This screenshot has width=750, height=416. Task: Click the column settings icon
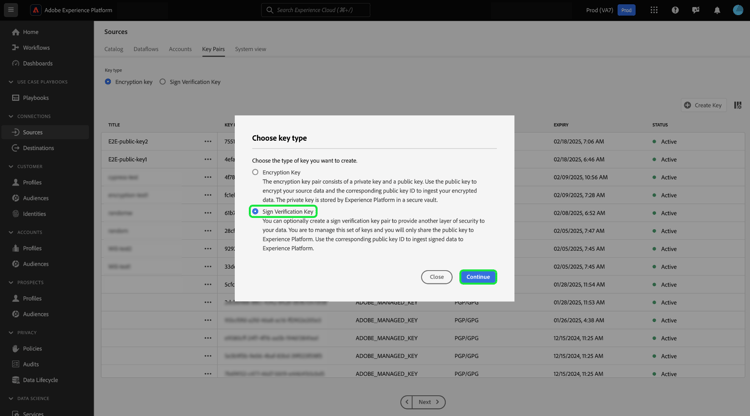coord(738,105)
